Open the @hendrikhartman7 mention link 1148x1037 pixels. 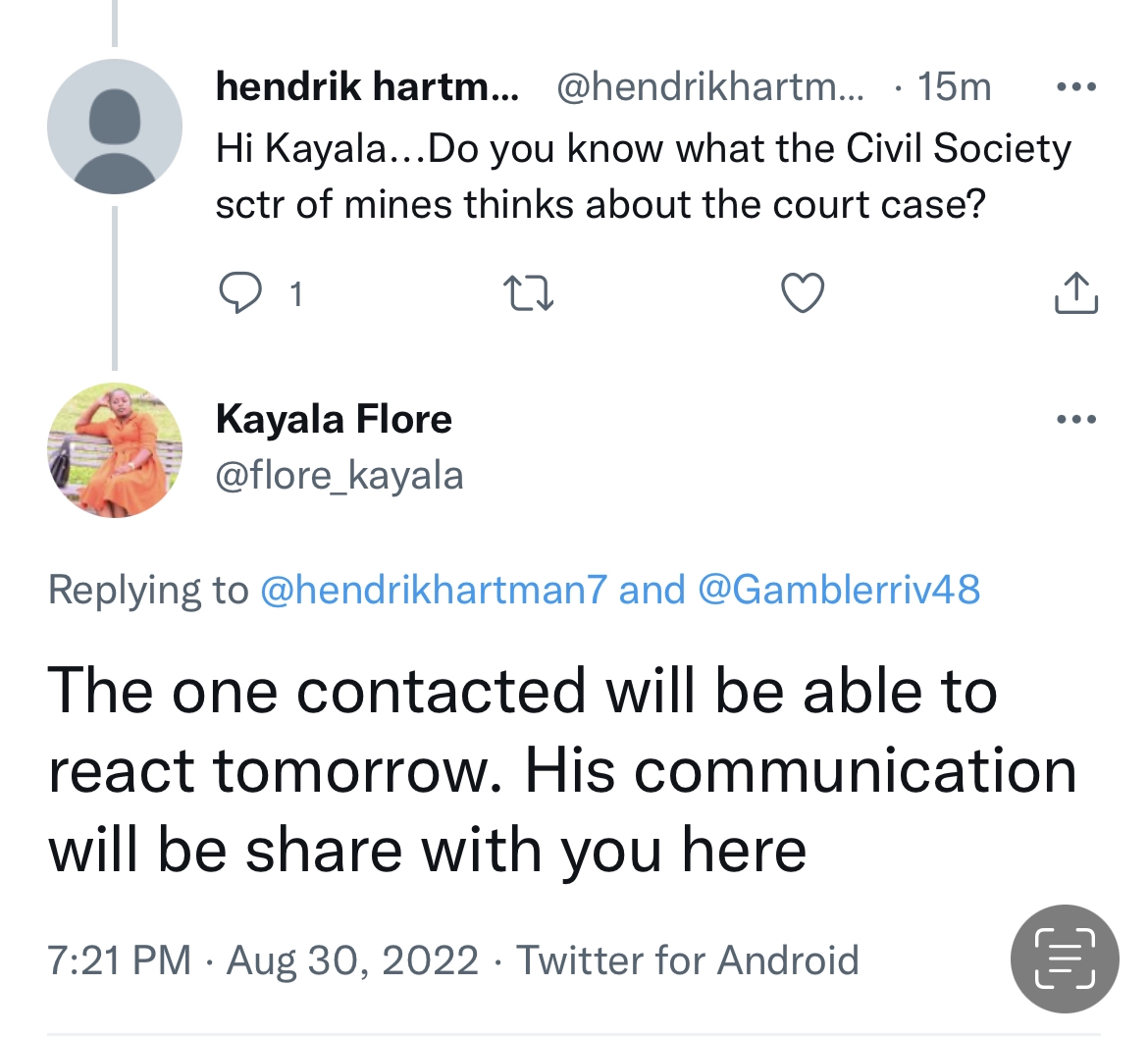click(433, 590)
